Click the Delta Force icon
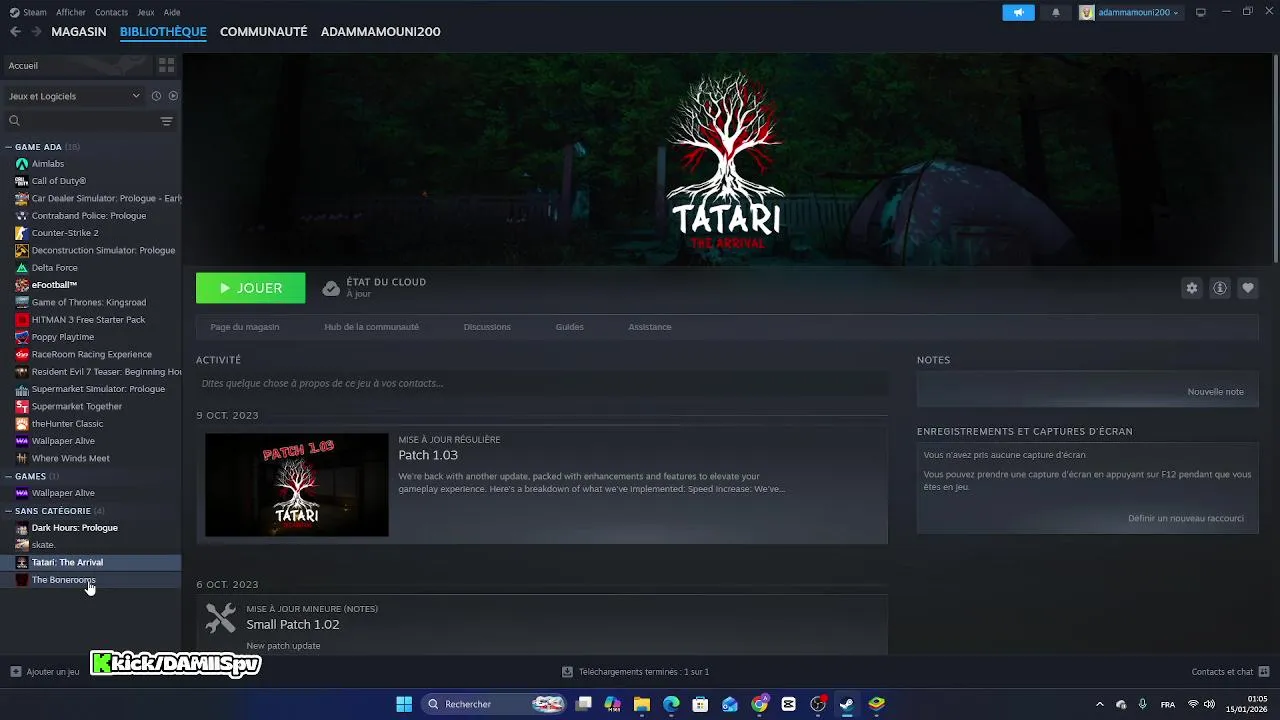 tap(22, 268)
